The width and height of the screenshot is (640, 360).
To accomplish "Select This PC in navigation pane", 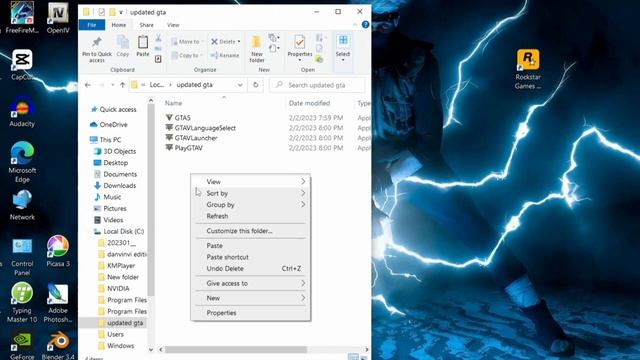I will coord(105,140).
